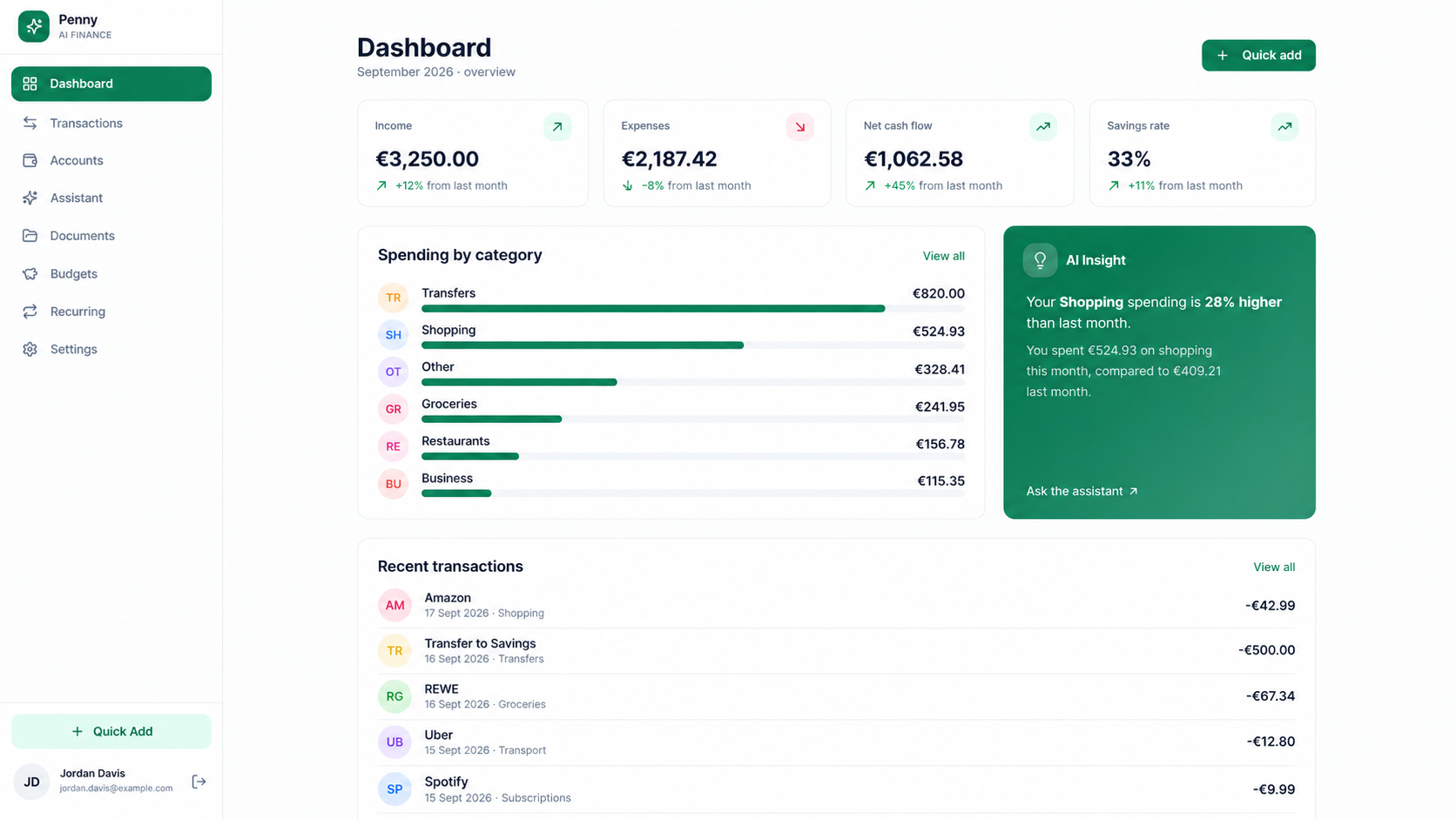Click the UB Uber transaction avatar

pyautogui.click(x=394, y=742)
